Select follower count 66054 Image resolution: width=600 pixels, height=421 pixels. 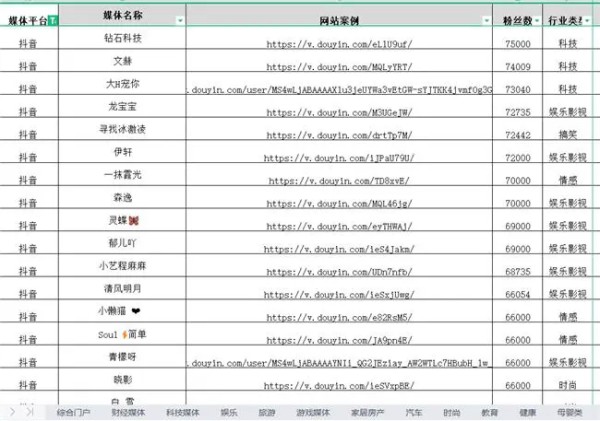tap(518, 295)
